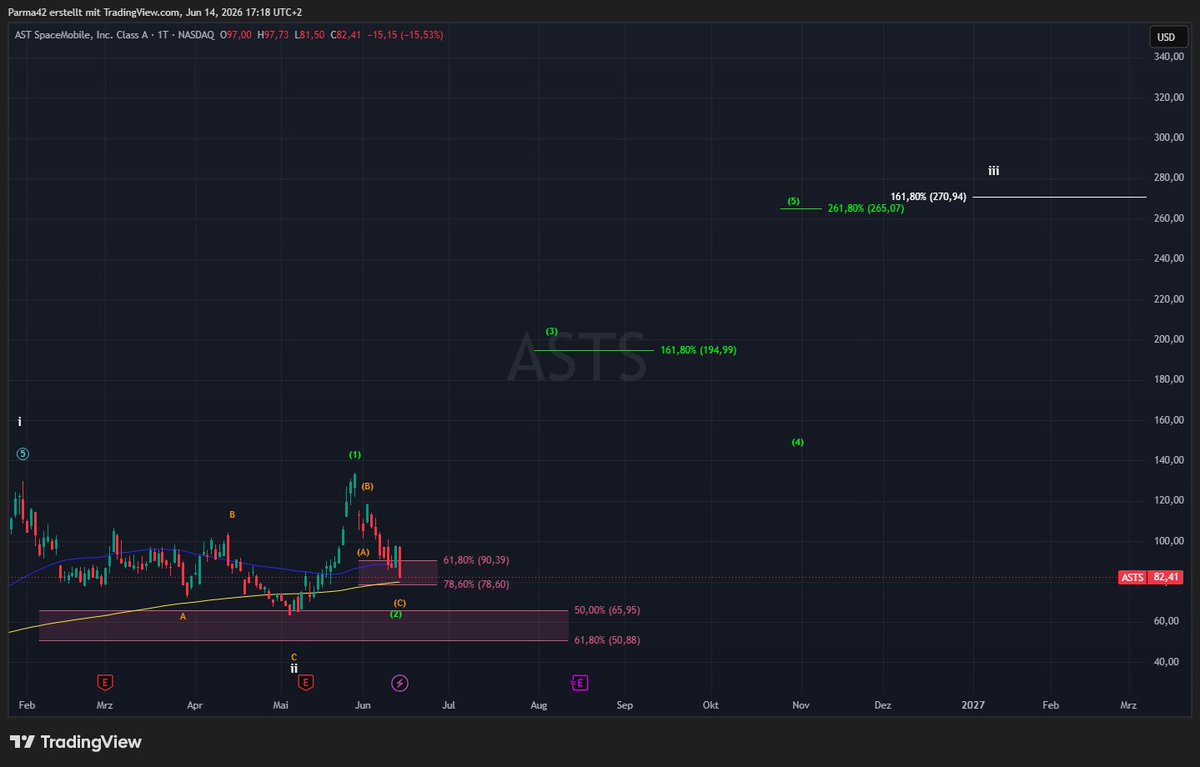Open the red earnings marker at Mai
The width and height of the screenshot is (1200, 767).
(x=306, y=682)
